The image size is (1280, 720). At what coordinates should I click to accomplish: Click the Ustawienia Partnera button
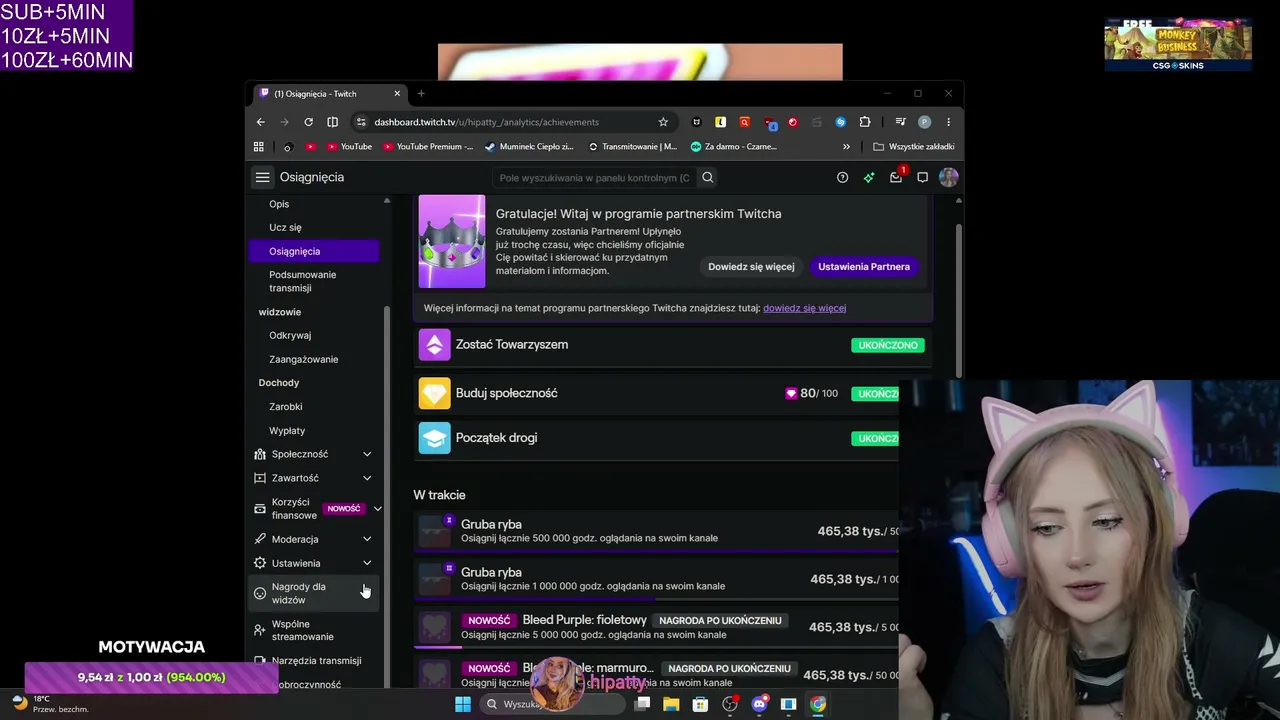pos(864,267)
